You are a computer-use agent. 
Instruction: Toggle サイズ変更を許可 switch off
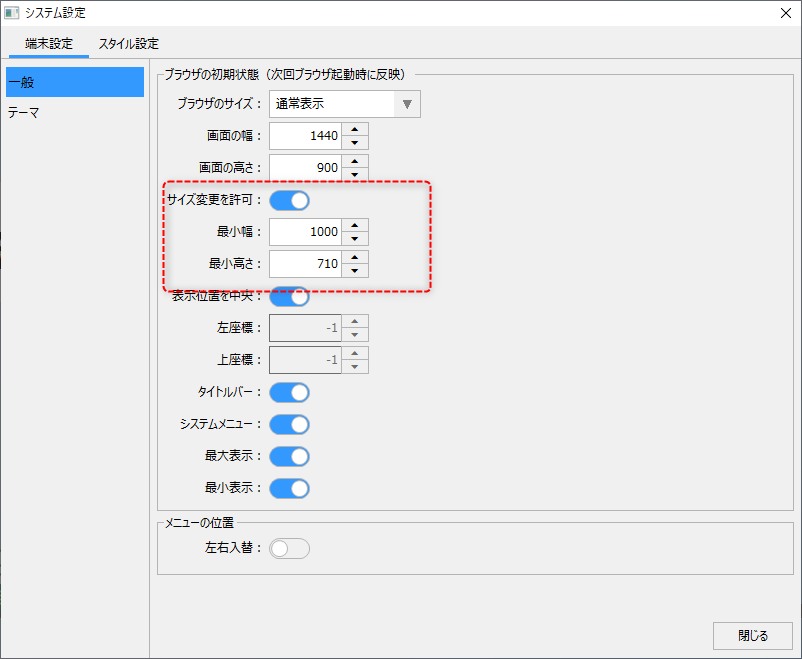pyautogui.click(x=289, y=200)
